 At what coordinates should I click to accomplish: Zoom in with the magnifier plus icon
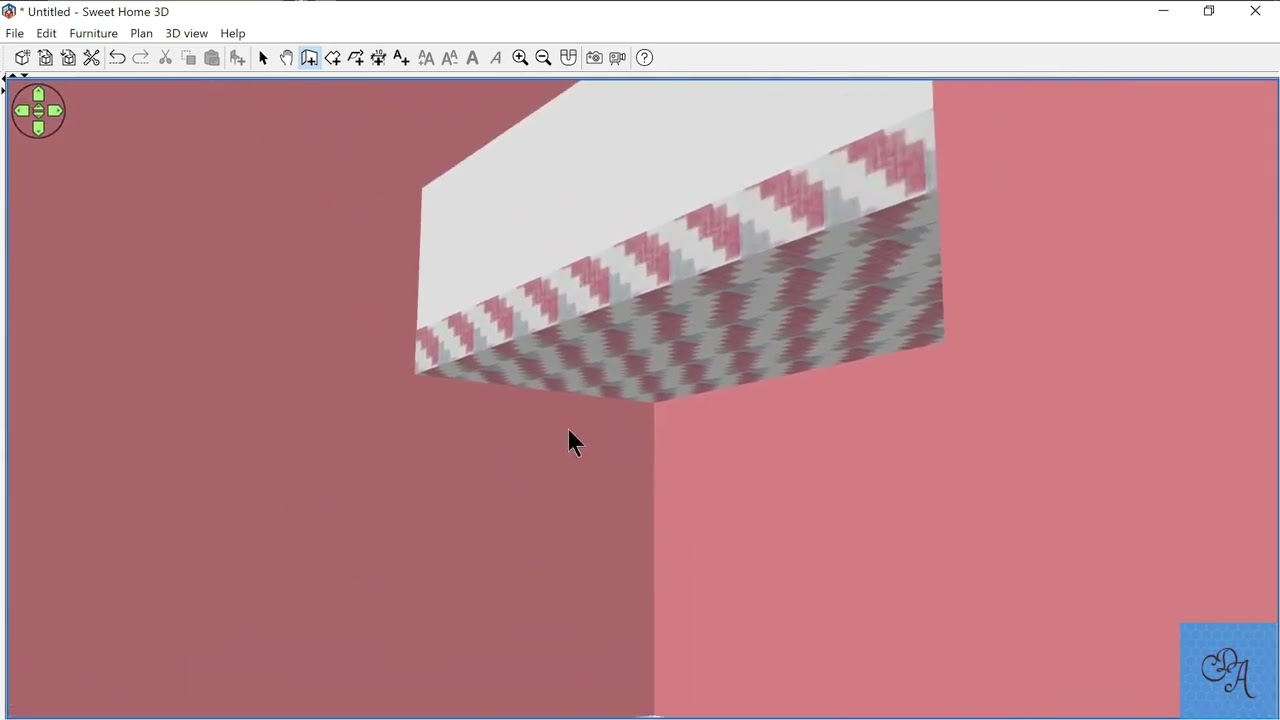(x=520, y=58)
